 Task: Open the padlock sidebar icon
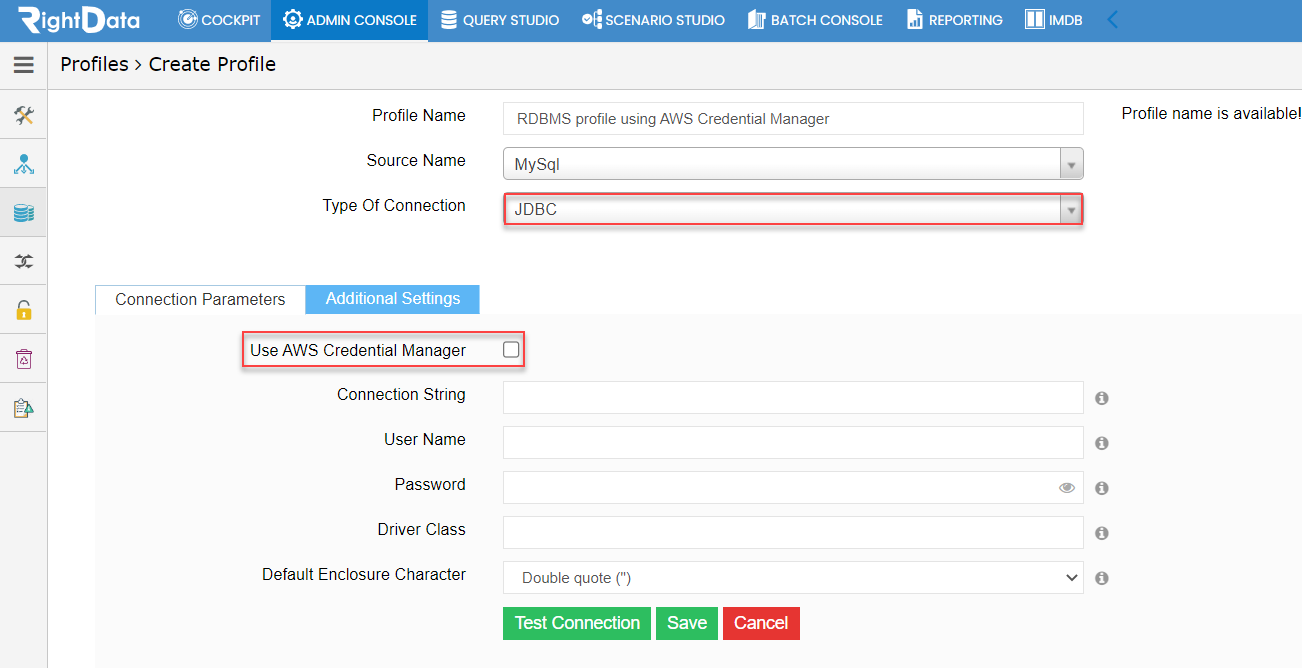pos(24,310)
